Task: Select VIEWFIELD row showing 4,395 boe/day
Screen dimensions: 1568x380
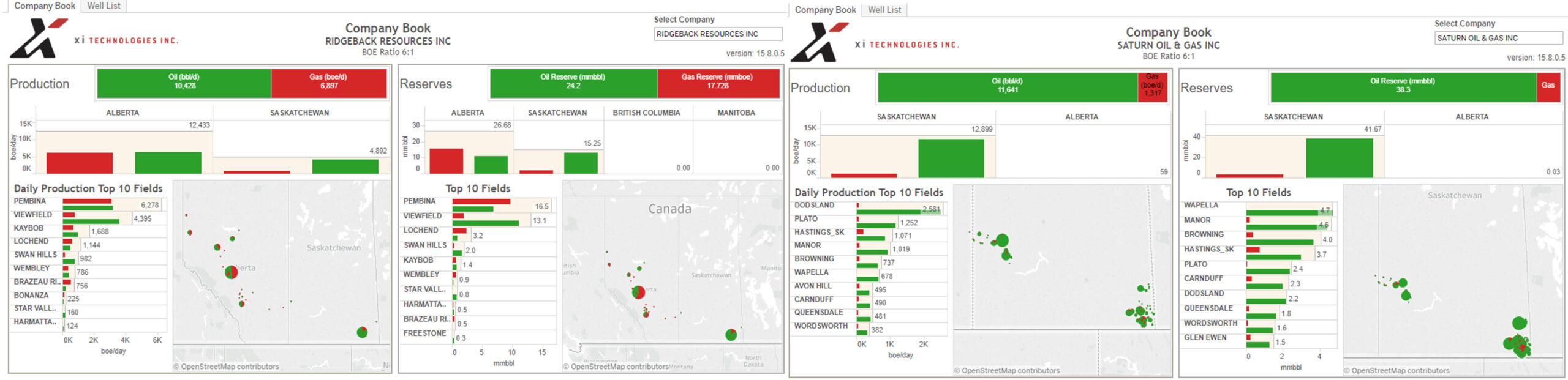Action: point(88,218)
